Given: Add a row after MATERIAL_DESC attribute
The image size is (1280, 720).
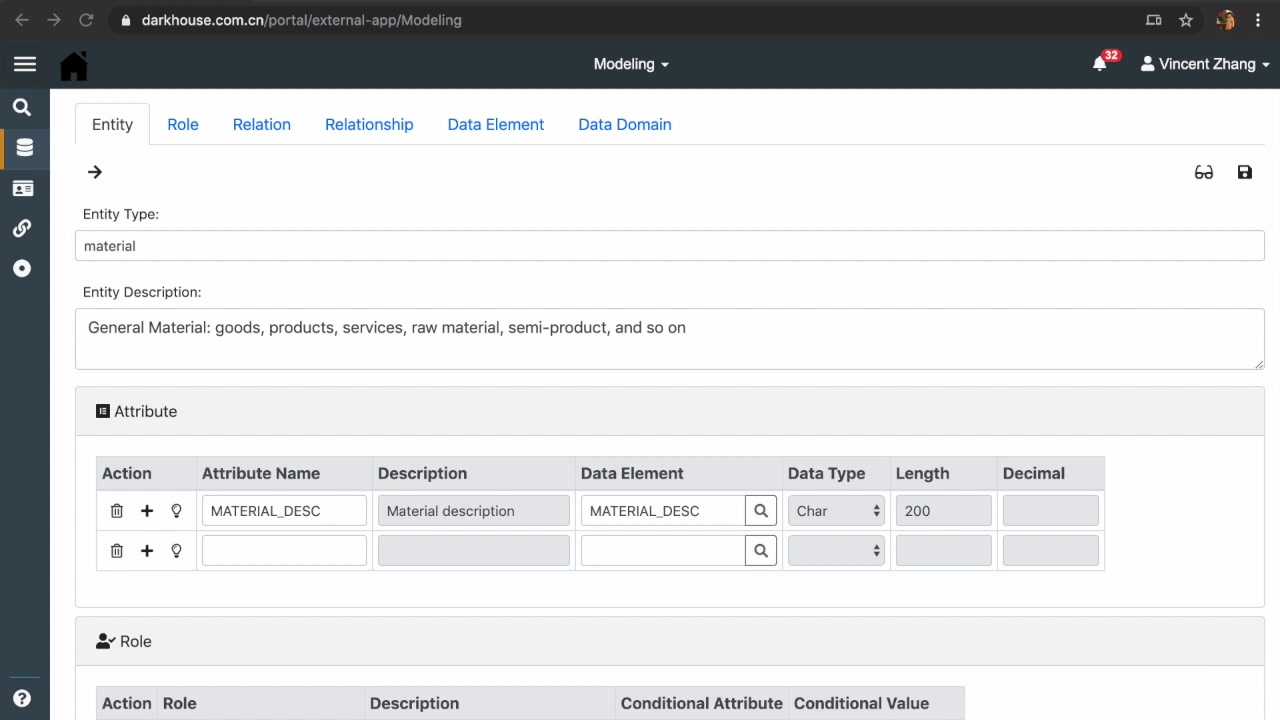Looking at the screenshot, I should coord(147,511).
